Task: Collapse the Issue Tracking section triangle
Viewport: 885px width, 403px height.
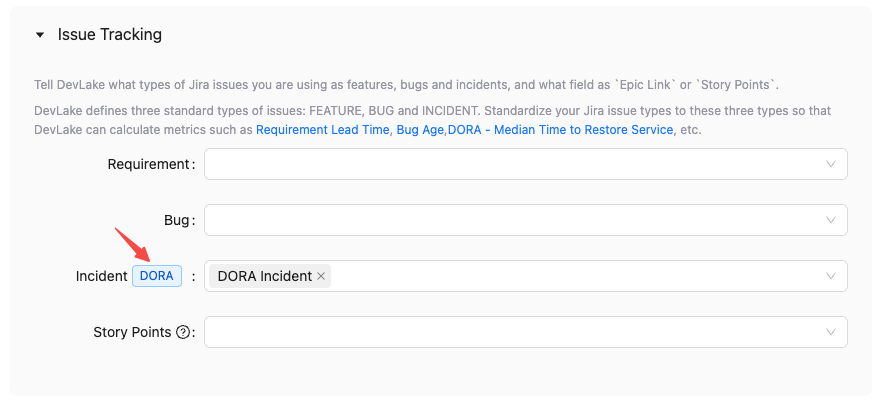Action: pos(40,35)
